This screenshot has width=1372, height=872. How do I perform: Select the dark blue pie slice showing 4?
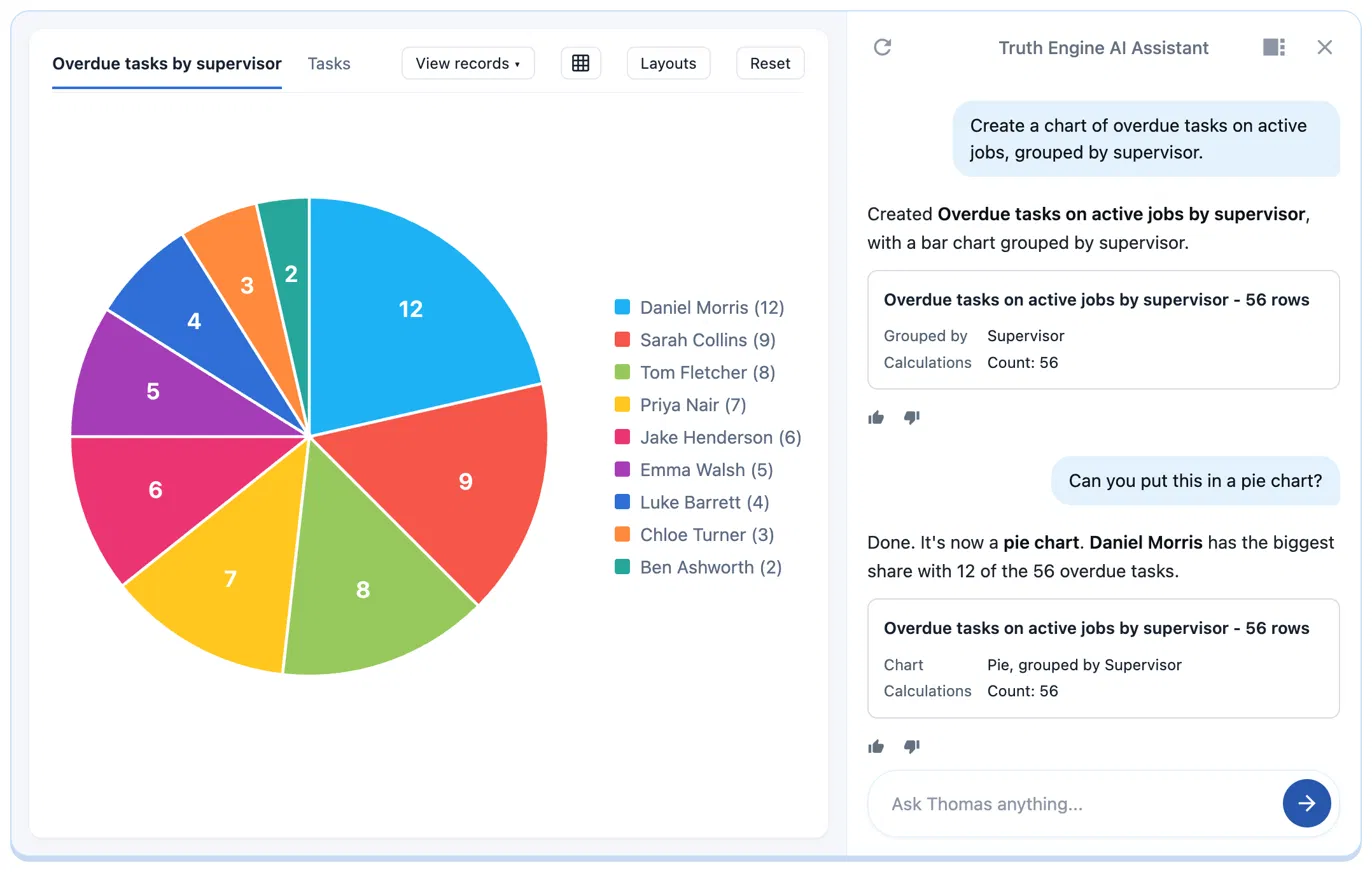coord(194,321)
